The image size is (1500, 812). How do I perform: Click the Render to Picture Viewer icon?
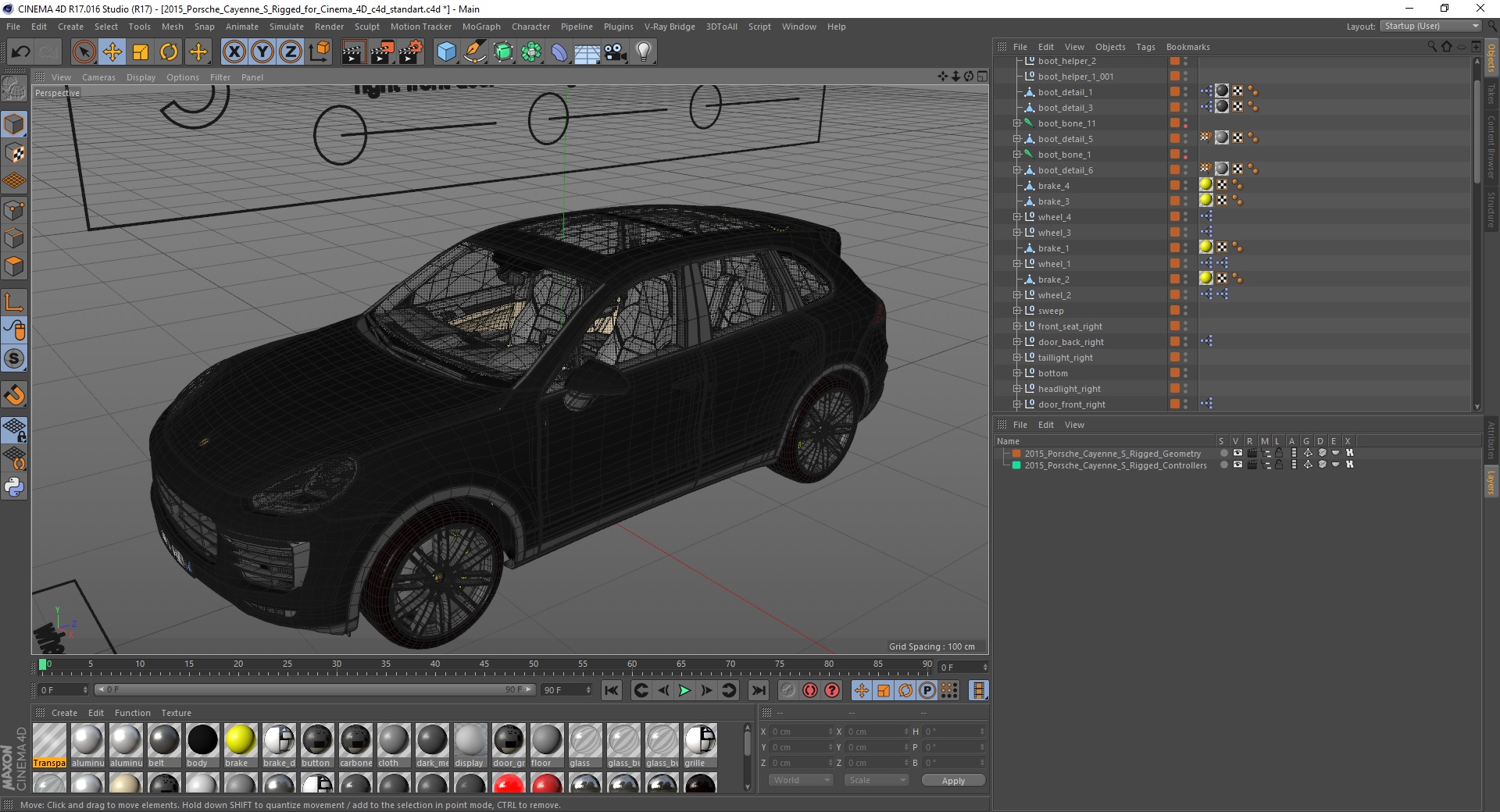pyautogui.click(x=382, y=52)
